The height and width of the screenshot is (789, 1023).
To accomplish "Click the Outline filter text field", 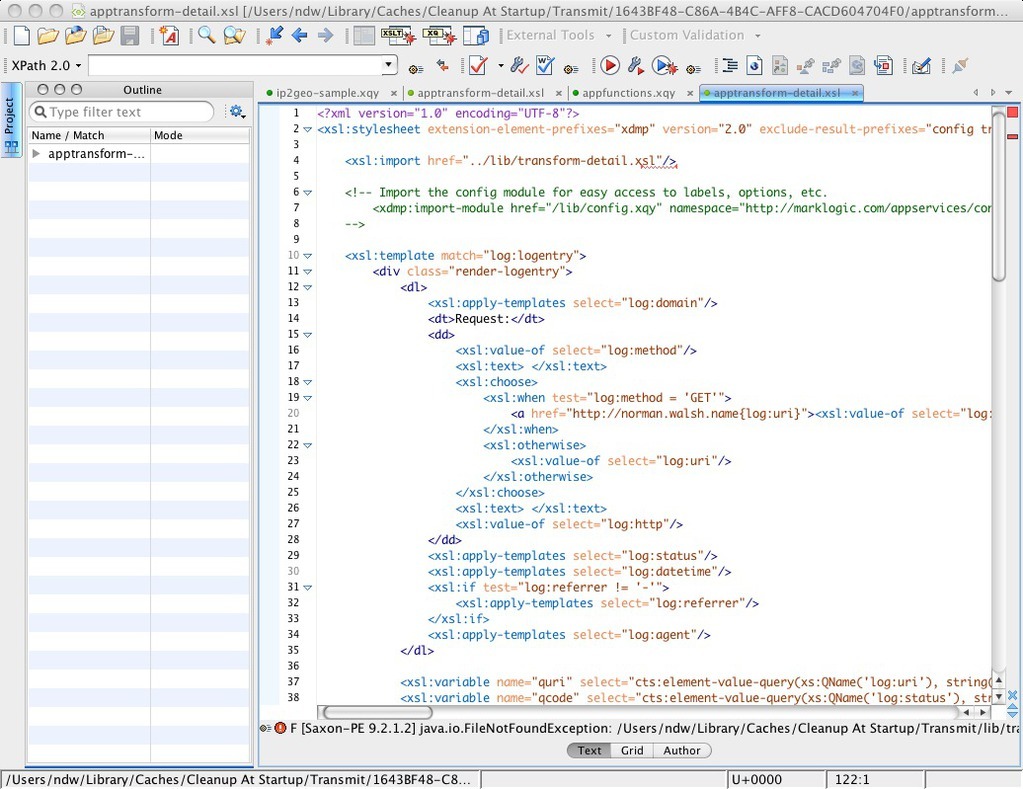I will coord(121,112).
